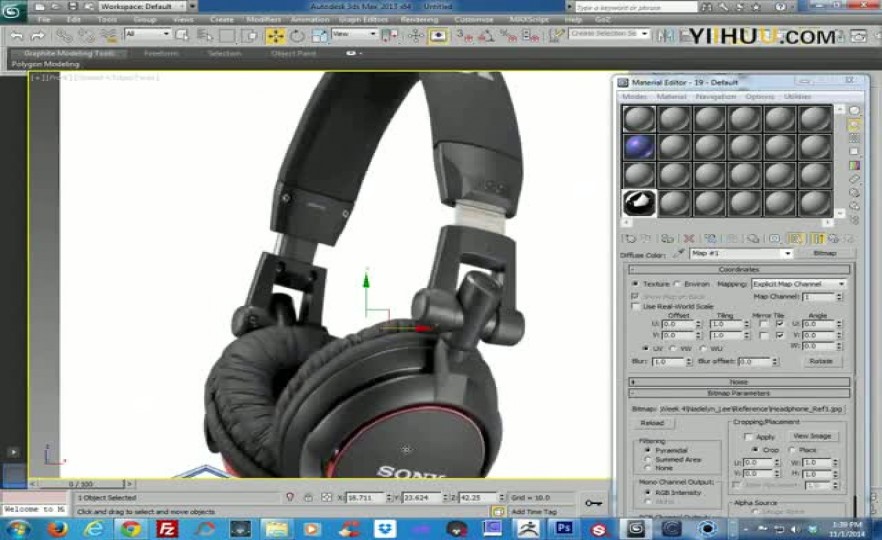Click the red X Reset Map icon
This screenshot has height=540, width=882.
point(688,238)
